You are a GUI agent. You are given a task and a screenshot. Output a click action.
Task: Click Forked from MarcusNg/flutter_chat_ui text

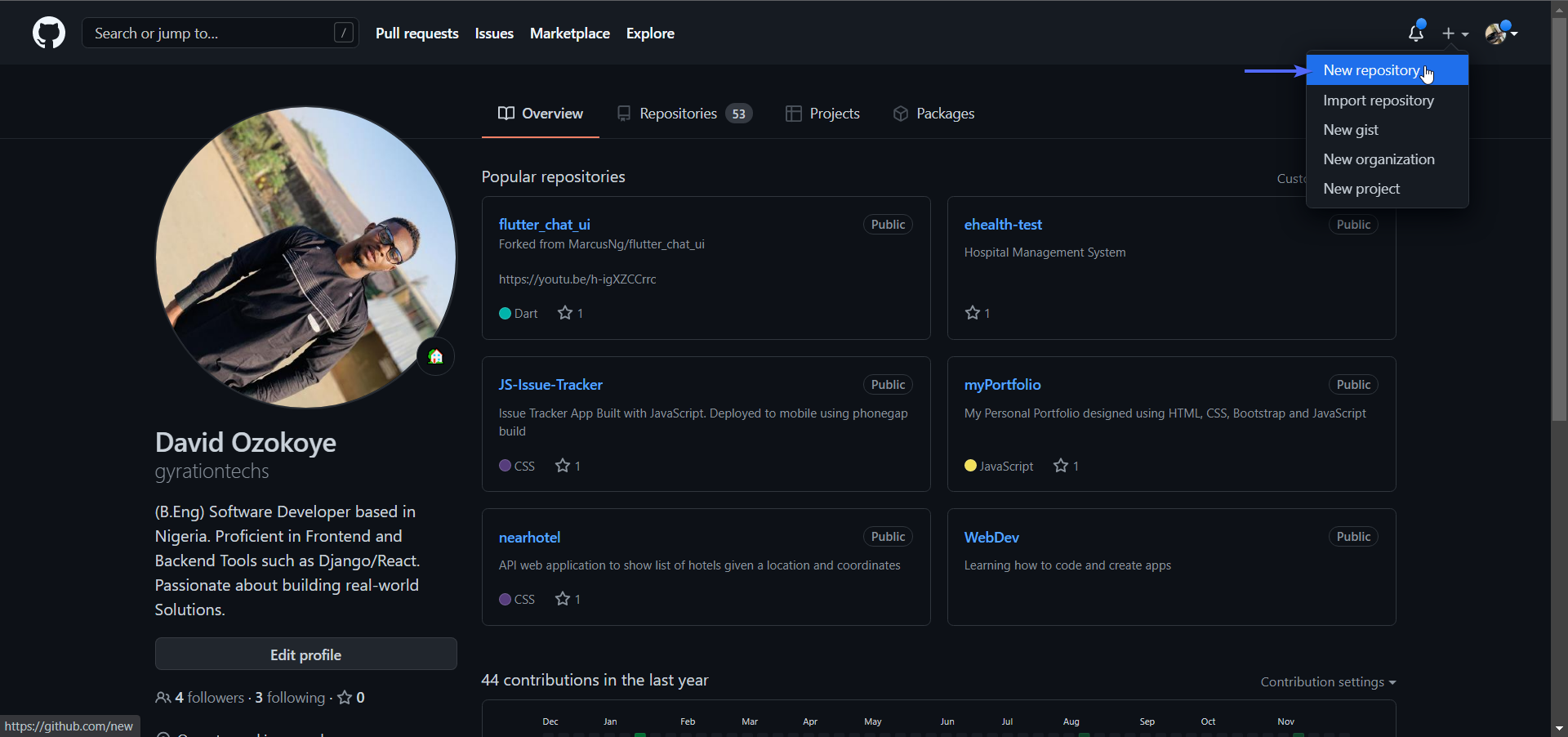(x=602, y=244)
